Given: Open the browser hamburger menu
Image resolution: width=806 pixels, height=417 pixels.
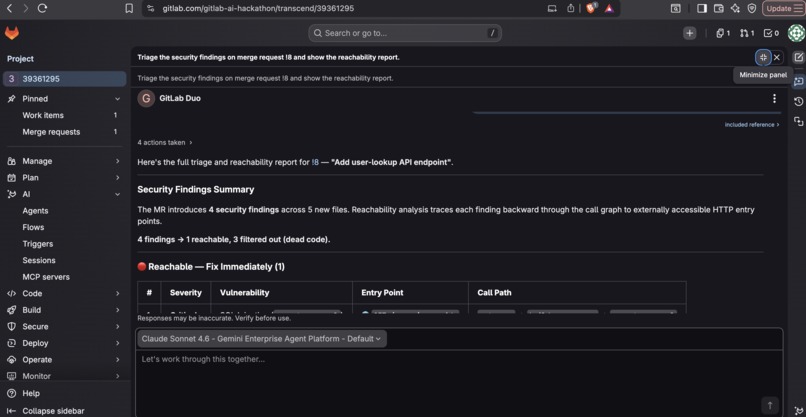Looking at the screenshot, I should [798, 8].
